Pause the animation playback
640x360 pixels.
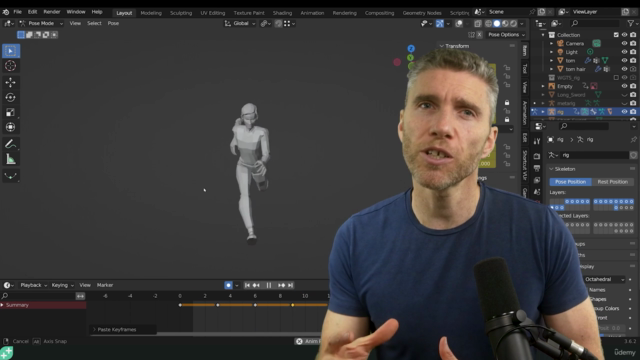point(269,285)
